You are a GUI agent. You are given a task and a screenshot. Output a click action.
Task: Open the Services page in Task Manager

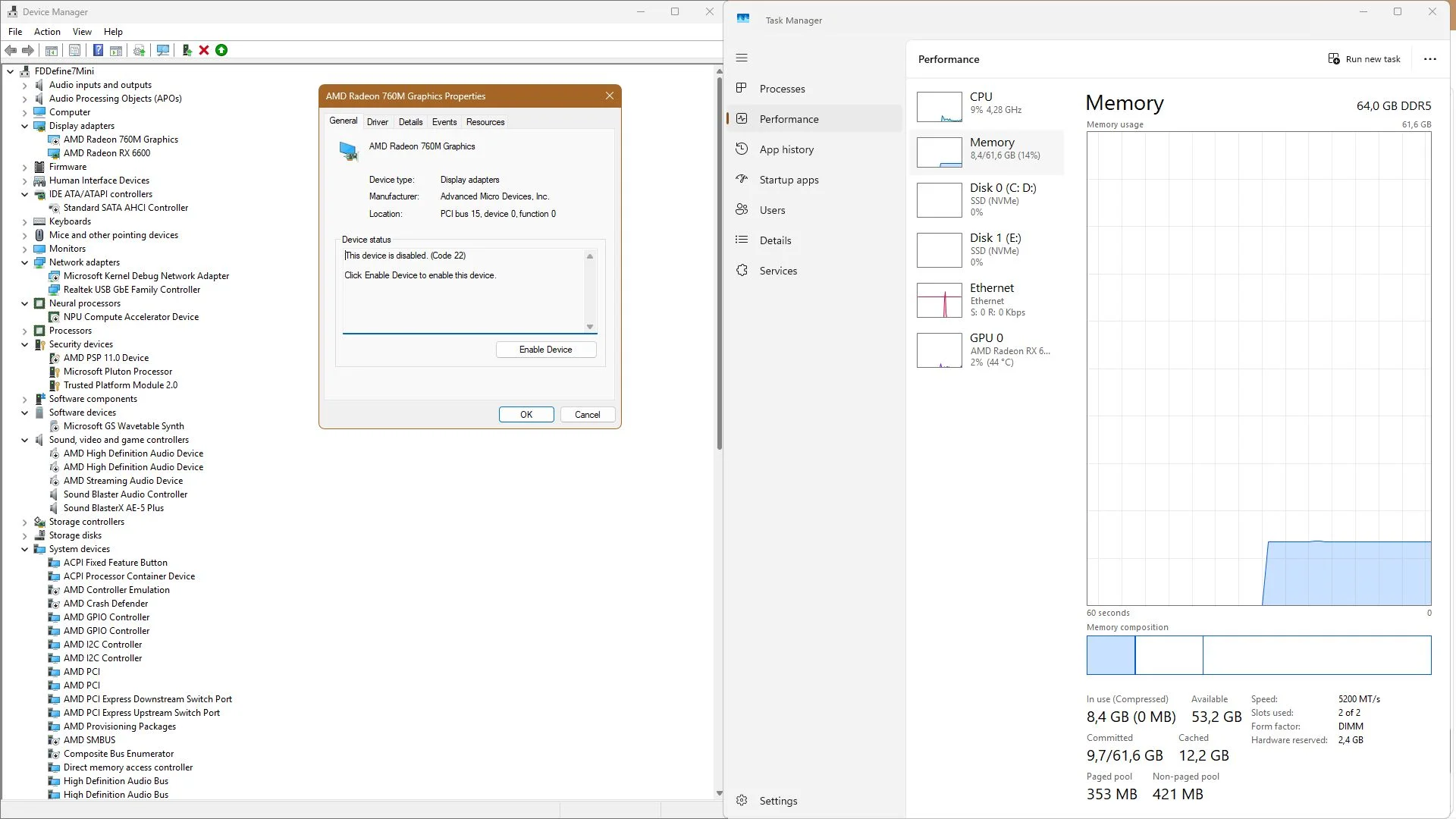(x=814, y=271)
